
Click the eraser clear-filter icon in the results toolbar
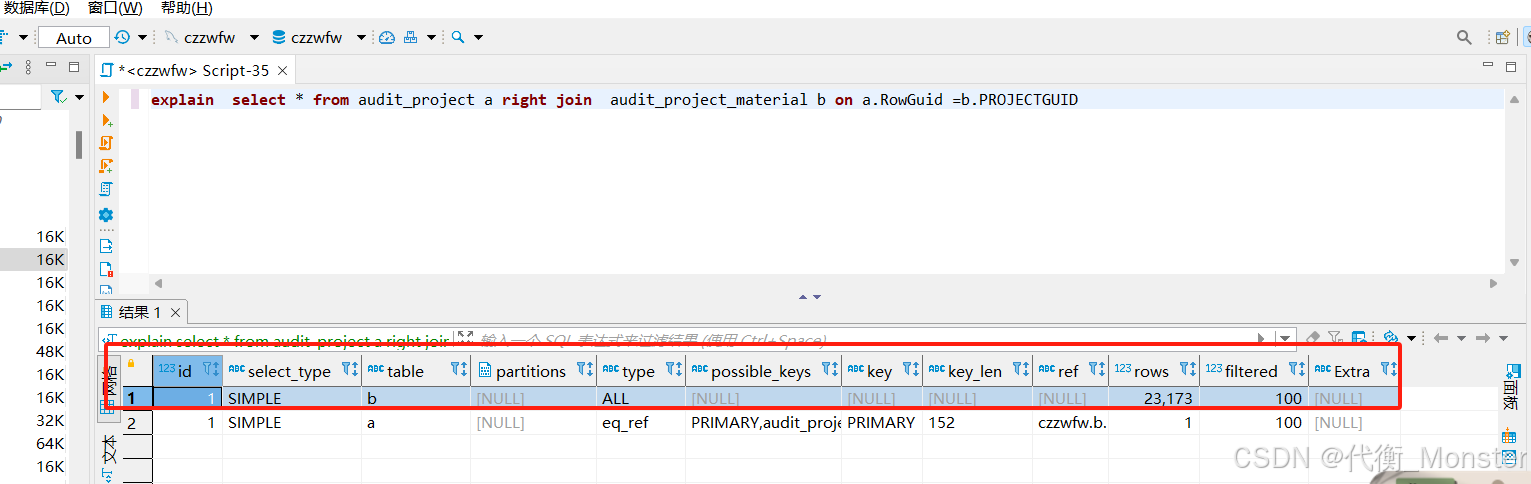(x=1312, y=338)
